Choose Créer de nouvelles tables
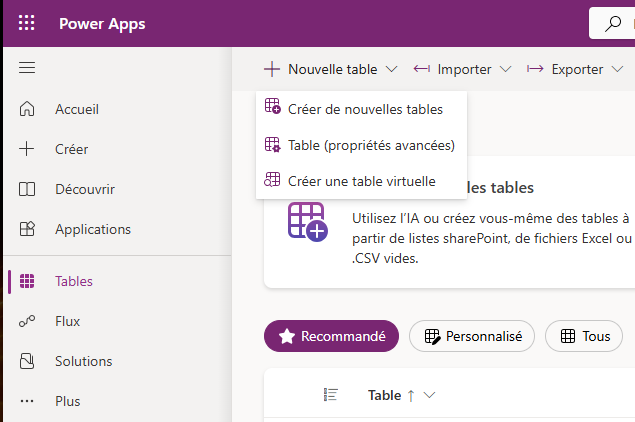635x422 pixels. tap(361, 109)
